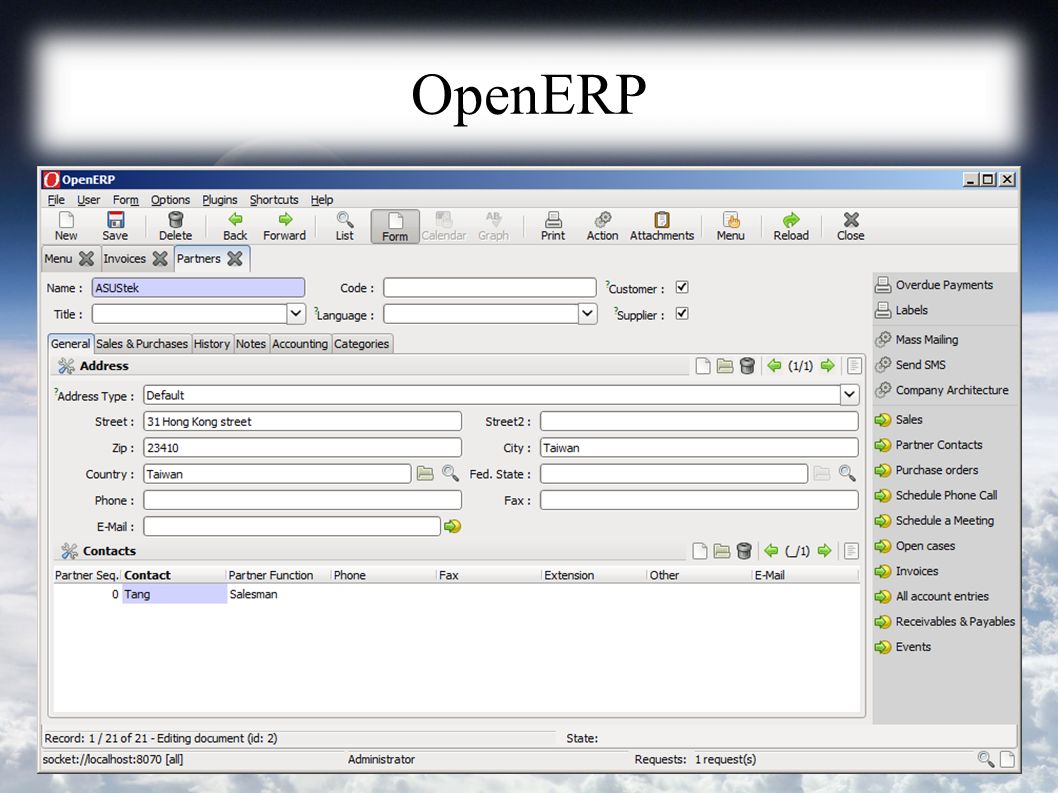Go to next Contacts record
Viewport: 1058px width, 793px height.
point(825,551)
